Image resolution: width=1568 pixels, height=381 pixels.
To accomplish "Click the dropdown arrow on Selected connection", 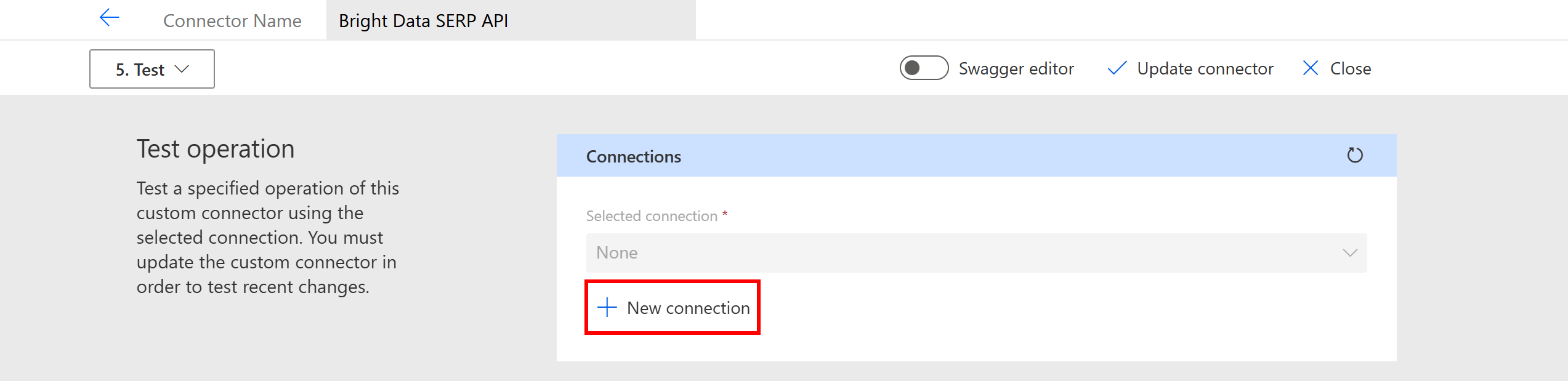I will [1350, 253].
